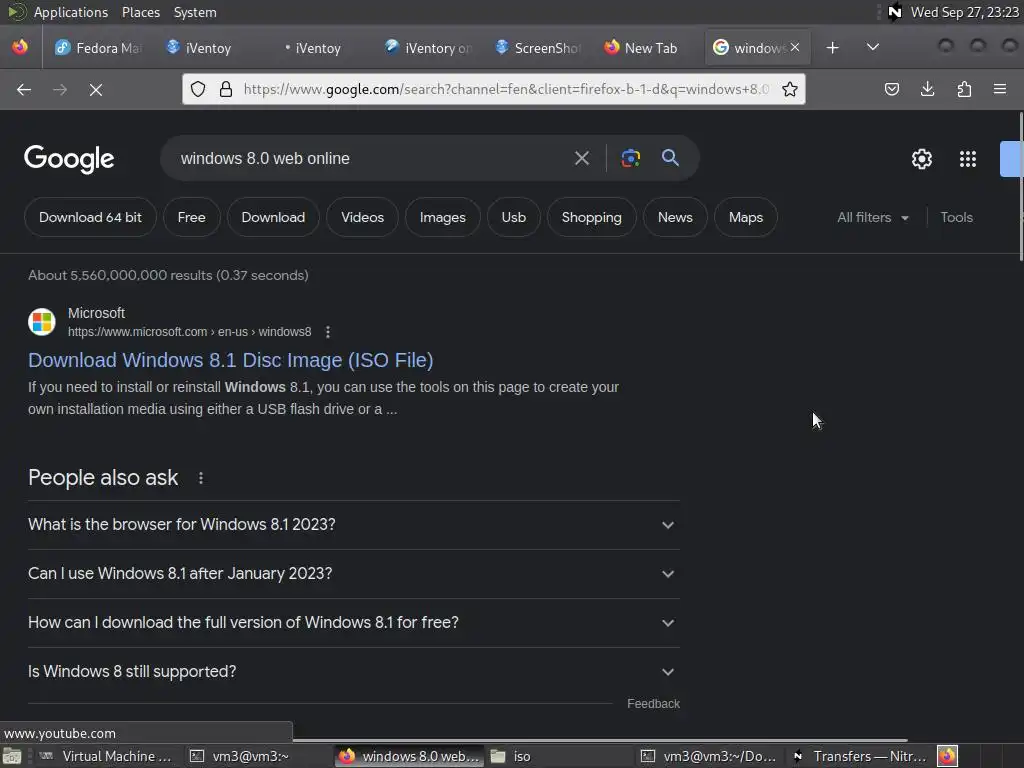Expand How can I download the full version
The height and width of the screenshot is (768, 1024).
[353, 623]
